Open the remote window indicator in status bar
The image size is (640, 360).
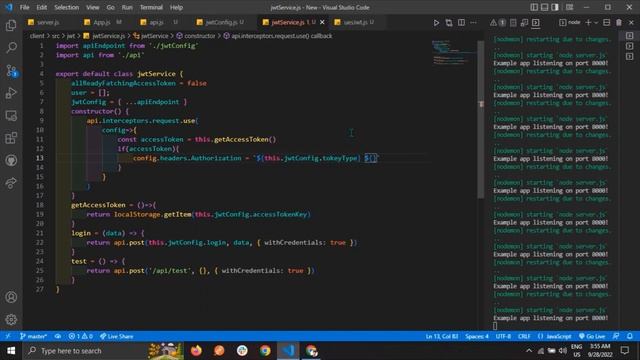8,336
